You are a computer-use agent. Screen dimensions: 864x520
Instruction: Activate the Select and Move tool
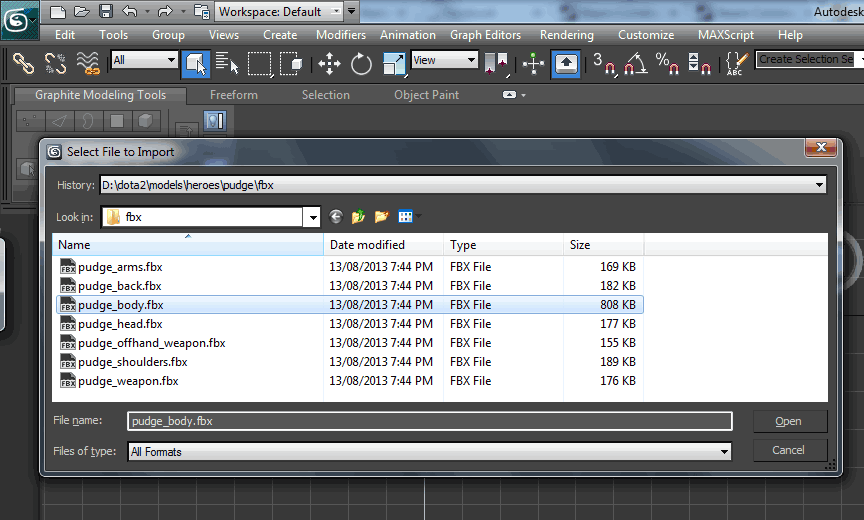tap(330, 64)
